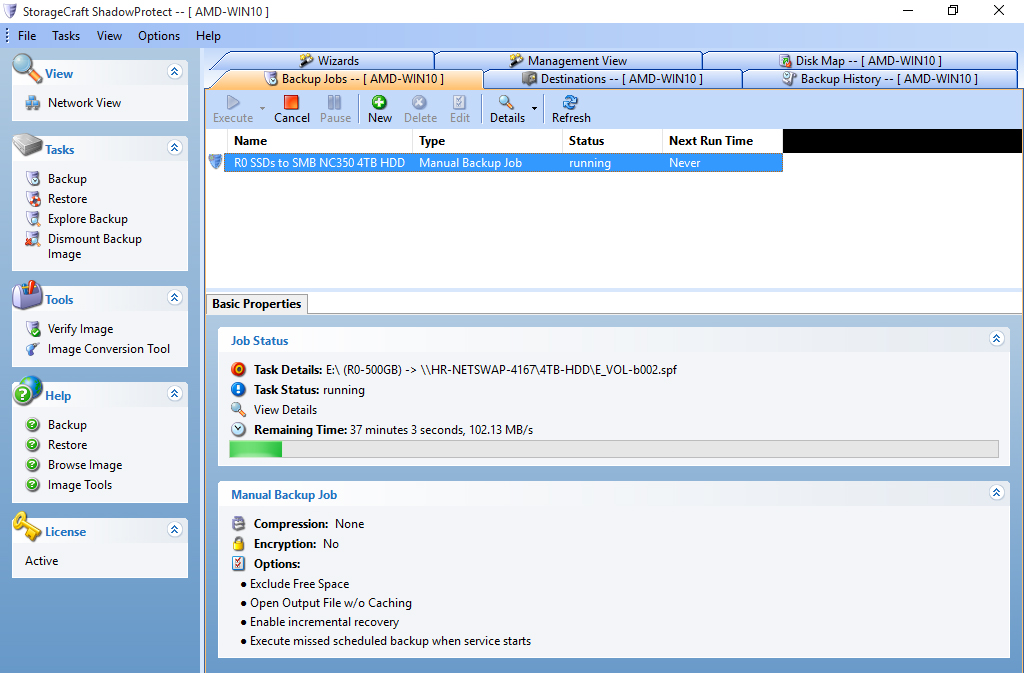Screen dimensions: 1024x673
Task: Click the Task Details target icon
Action: 238,369
